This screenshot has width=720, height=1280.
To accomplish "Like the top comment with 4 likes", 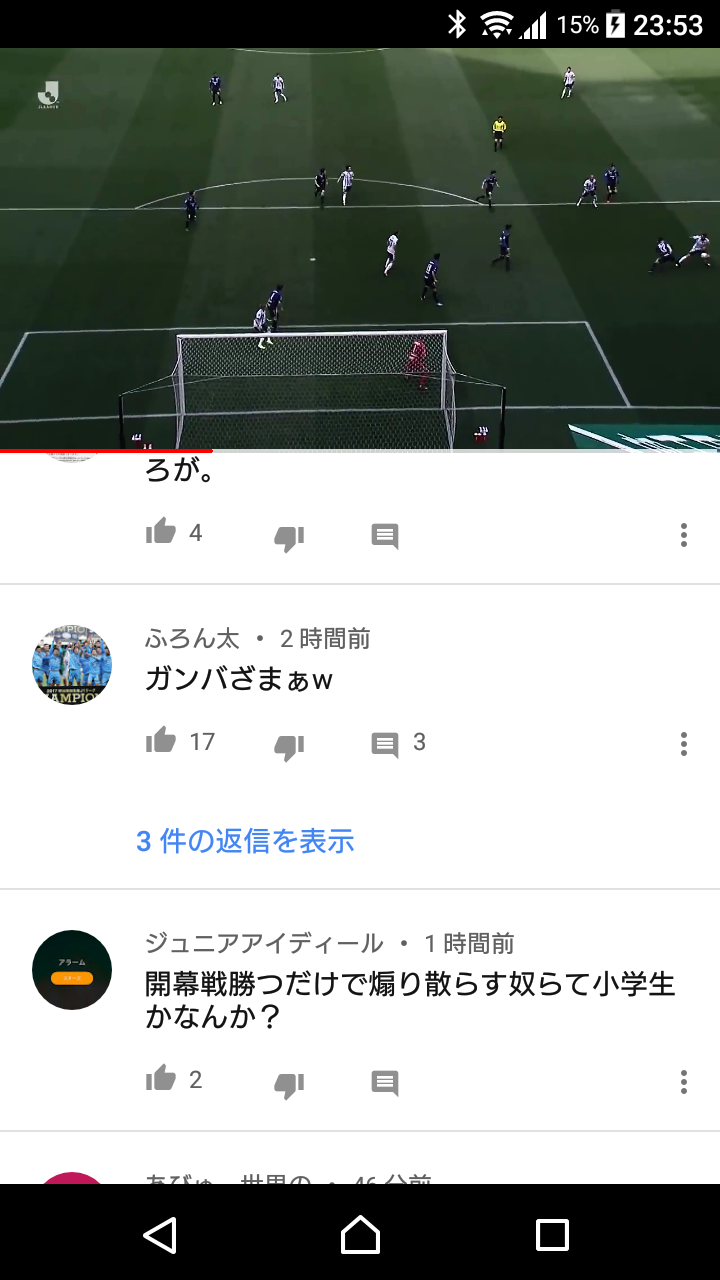I will (161, 533).
